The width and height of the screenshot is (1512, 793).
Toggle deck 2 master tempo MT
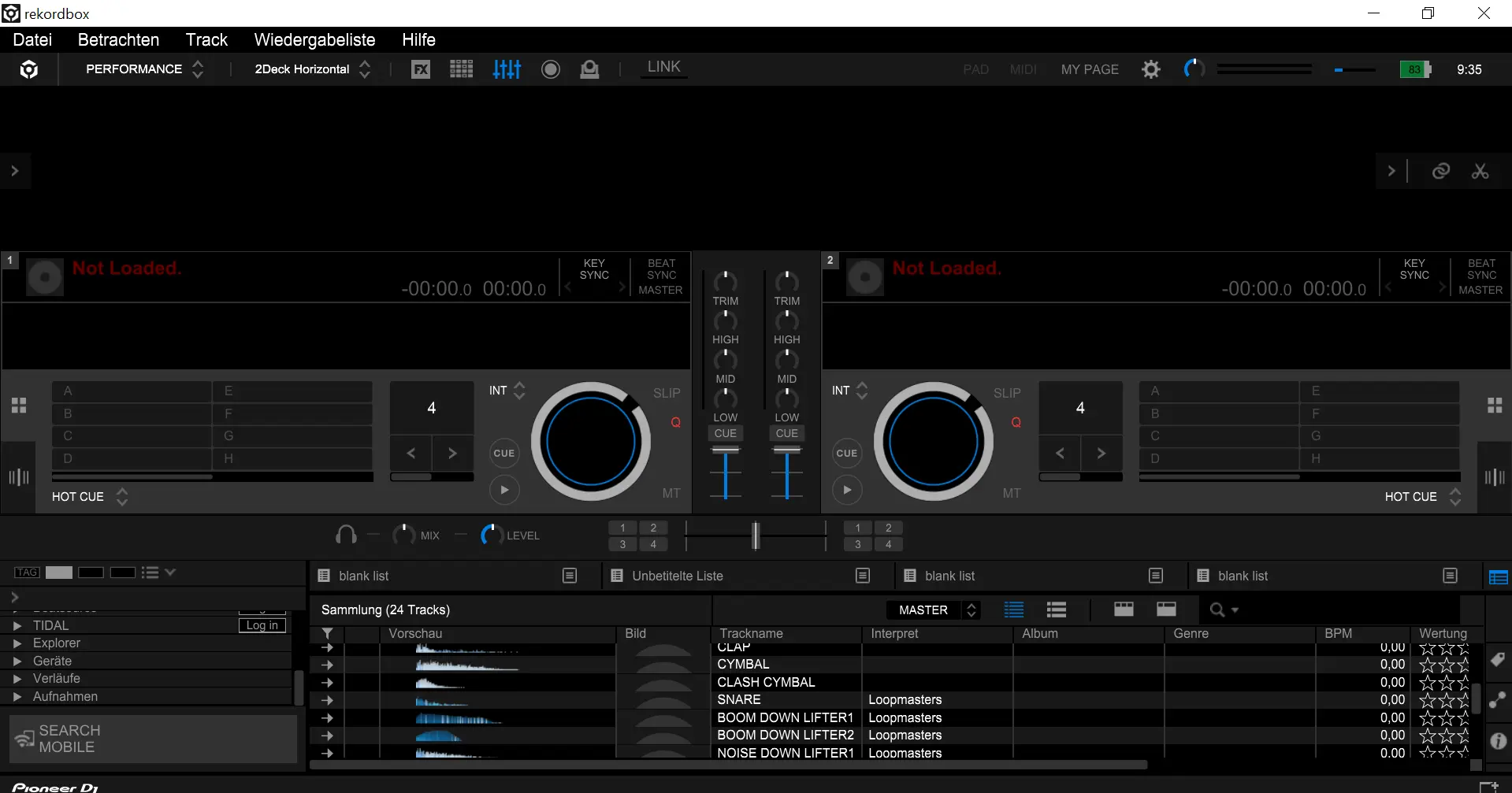click(x=1012, y=493)
